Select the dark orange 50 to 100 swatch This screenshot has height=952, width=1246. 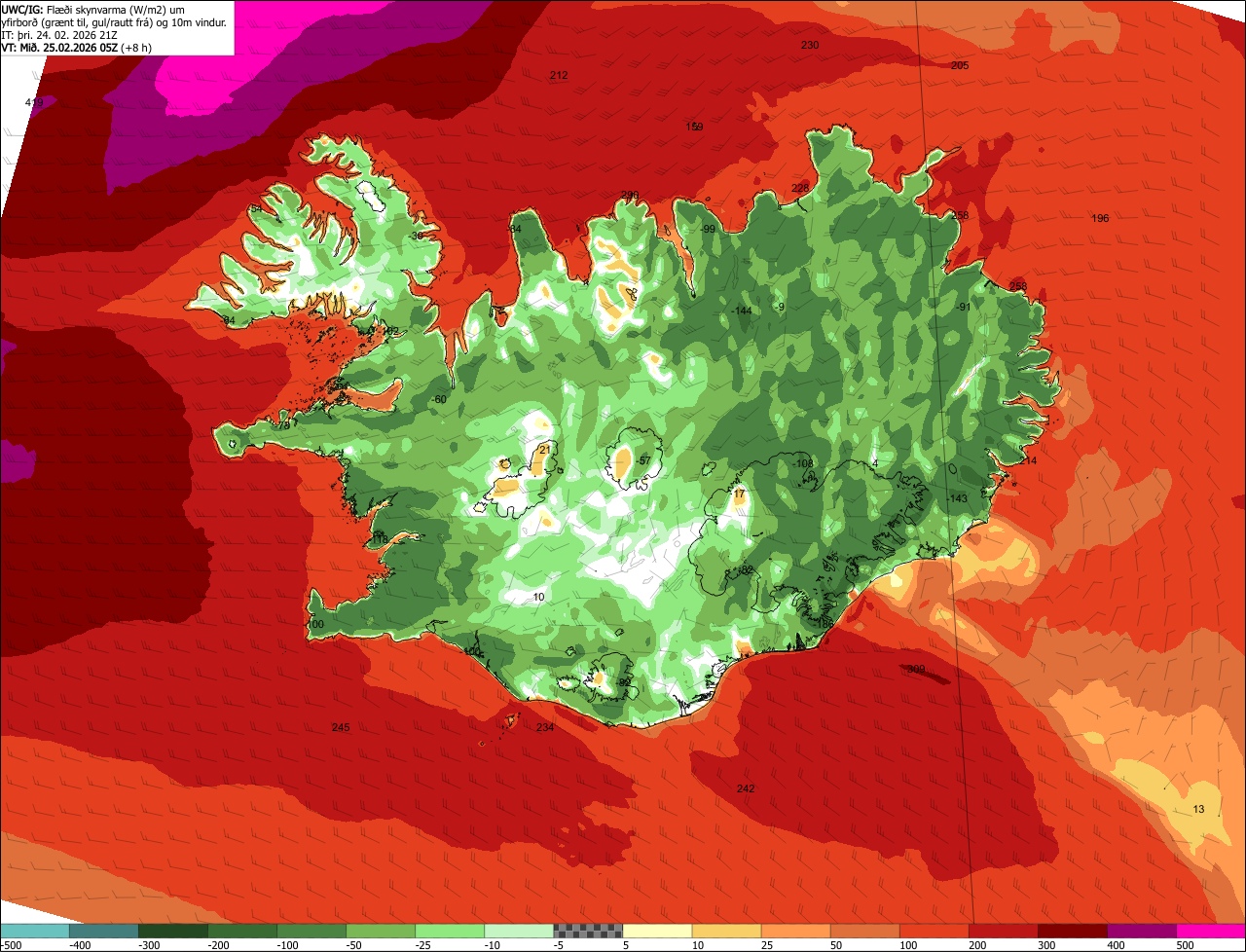pyautogui.click(x=864, y=930)
